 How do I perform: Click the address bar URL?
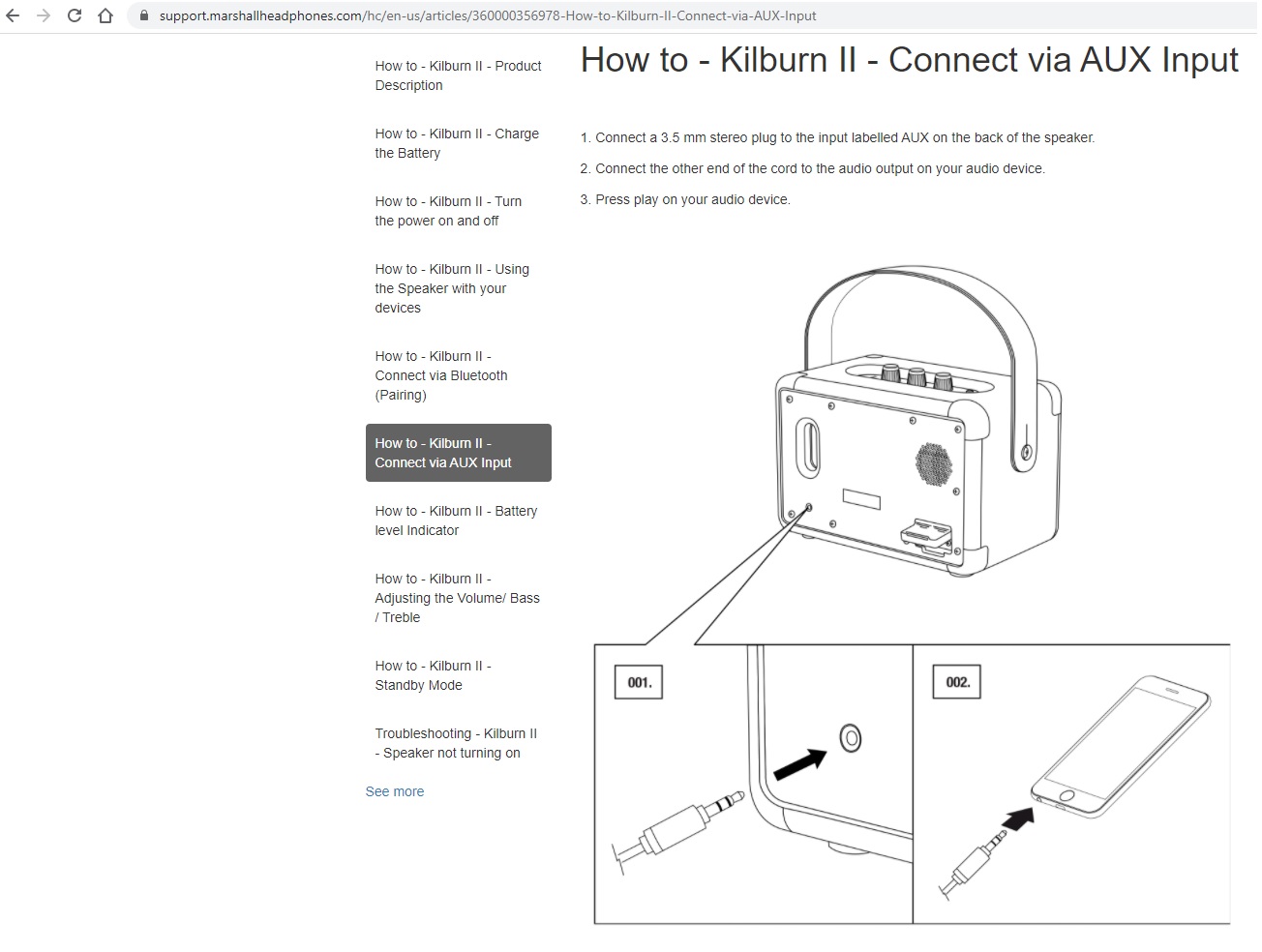488,15
